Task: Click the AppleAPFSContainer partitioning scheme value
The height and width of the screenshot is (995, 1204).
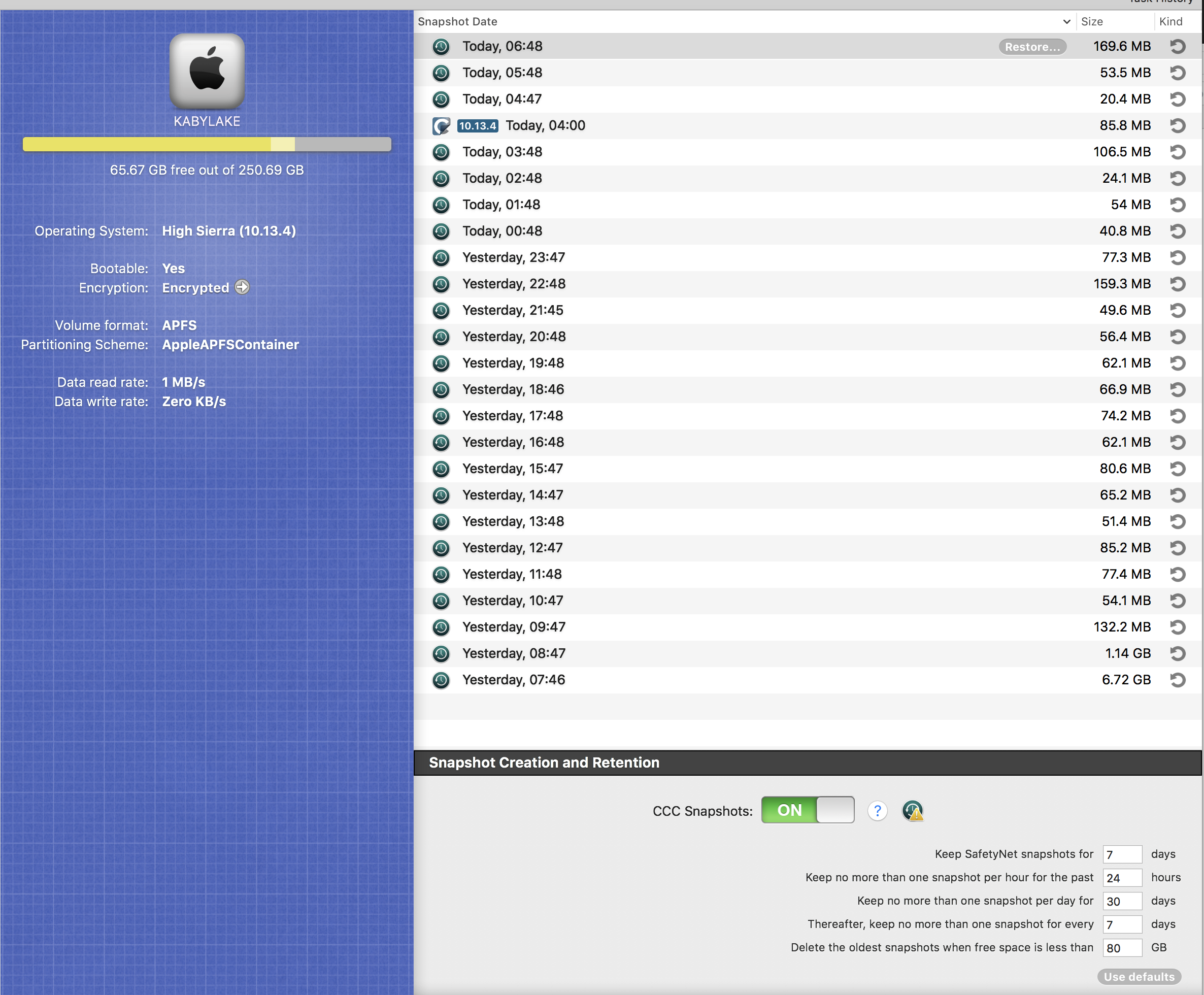Action: (230, 345)
